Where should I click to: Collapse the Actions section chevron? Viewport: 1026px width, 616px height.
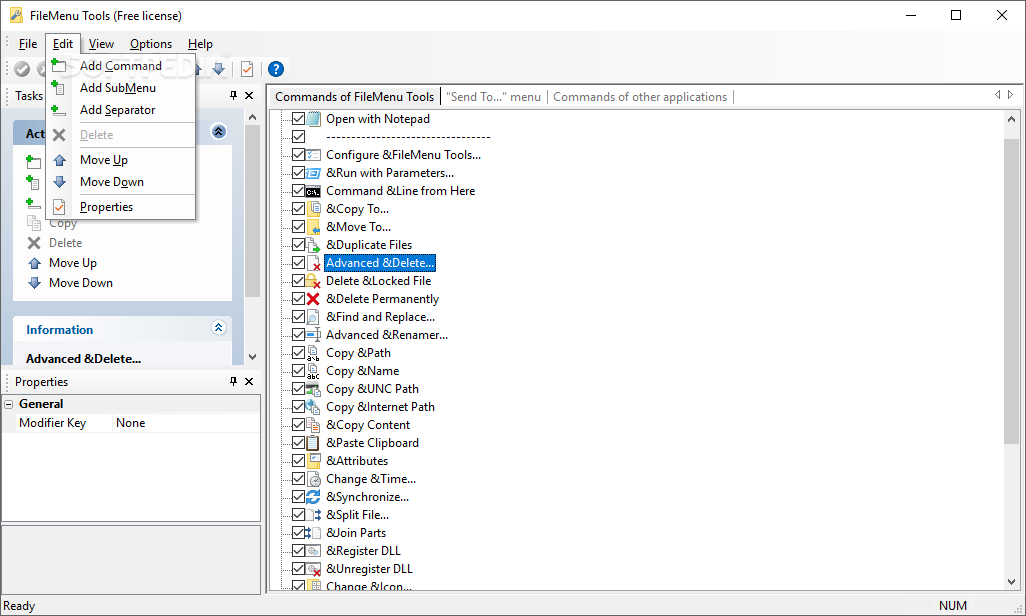(x=219, y=132)
